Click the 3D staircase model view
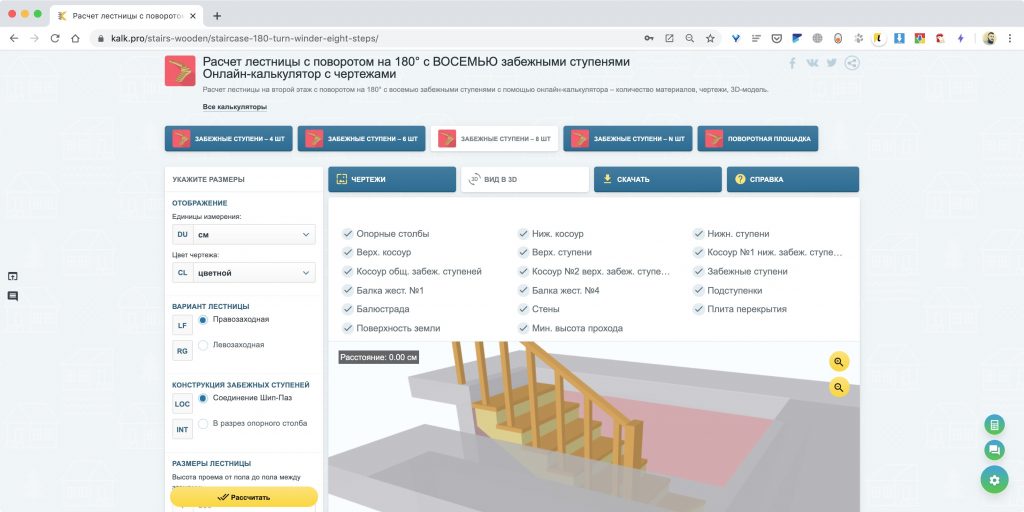This screenshot has height=512, width=1024. (x=594, y=426)
